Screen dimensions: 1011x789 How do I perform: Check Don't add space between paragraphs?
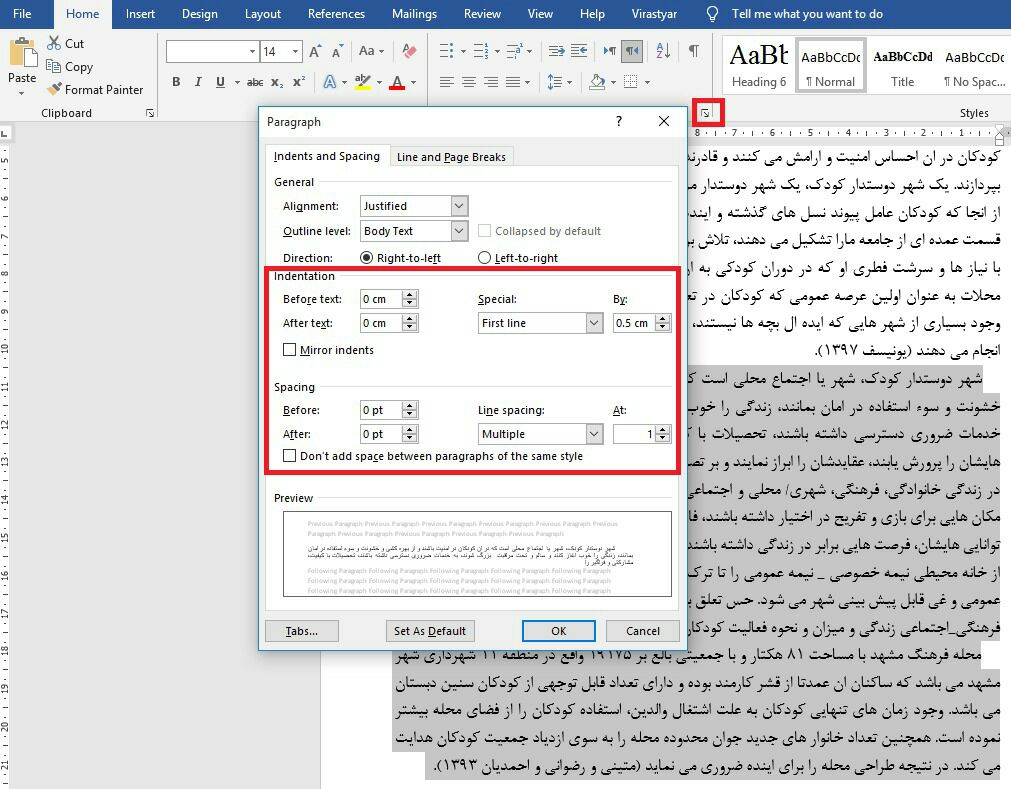coord(290,456)
